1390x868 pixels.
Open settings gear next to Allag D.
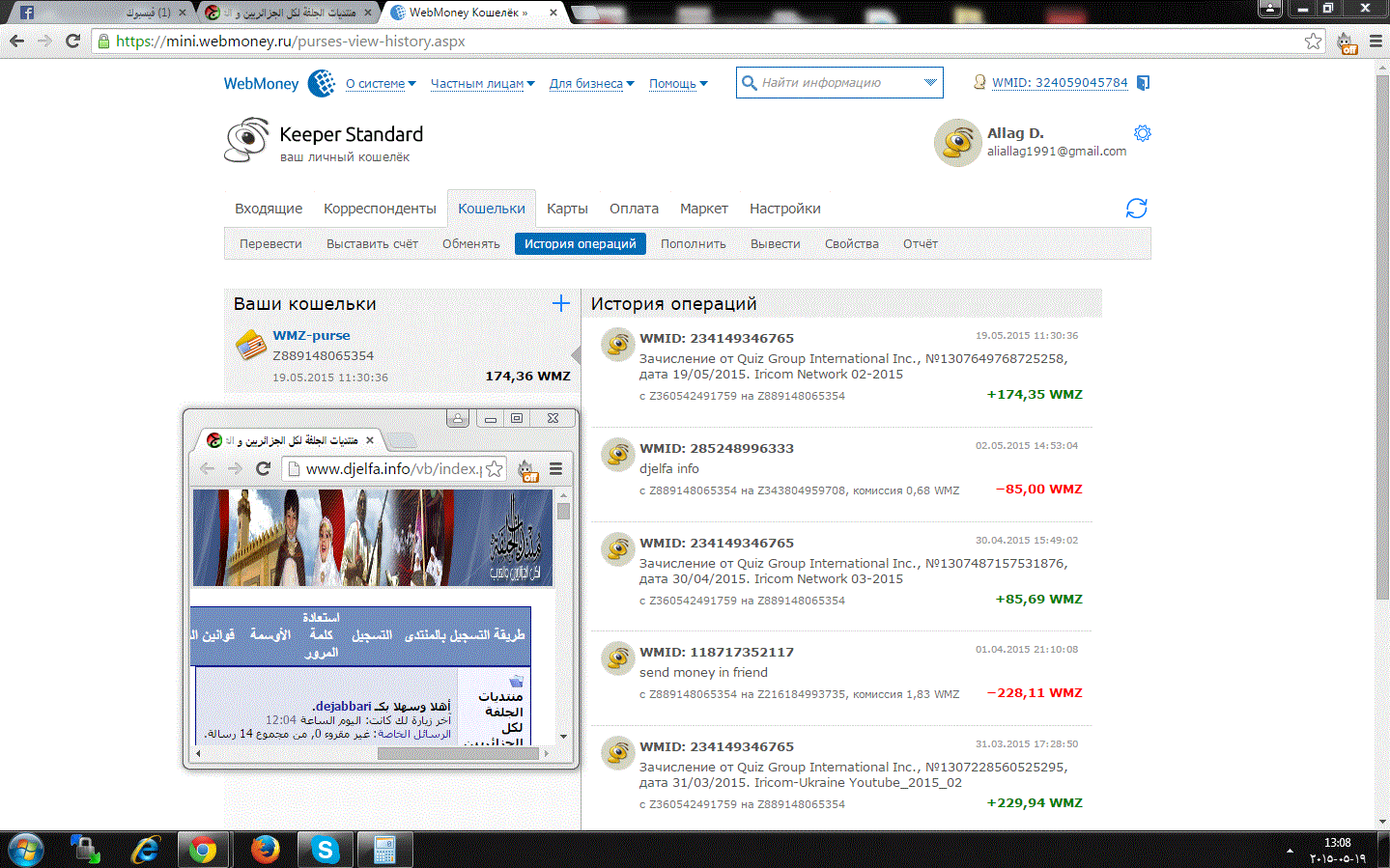[1143, 133]
